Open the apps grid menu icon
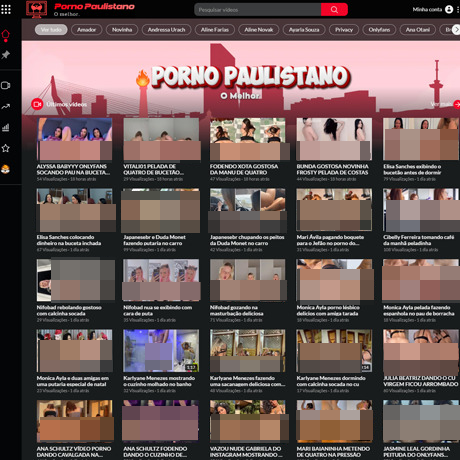460x460 pixels. pyautogui.click(x=6, y=9)
